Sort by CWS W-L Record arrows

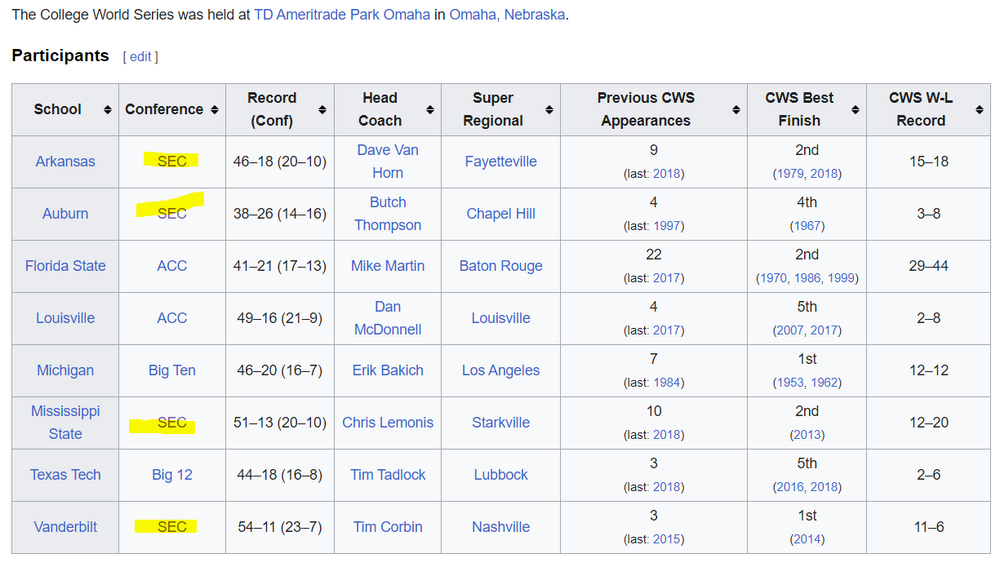979,109
